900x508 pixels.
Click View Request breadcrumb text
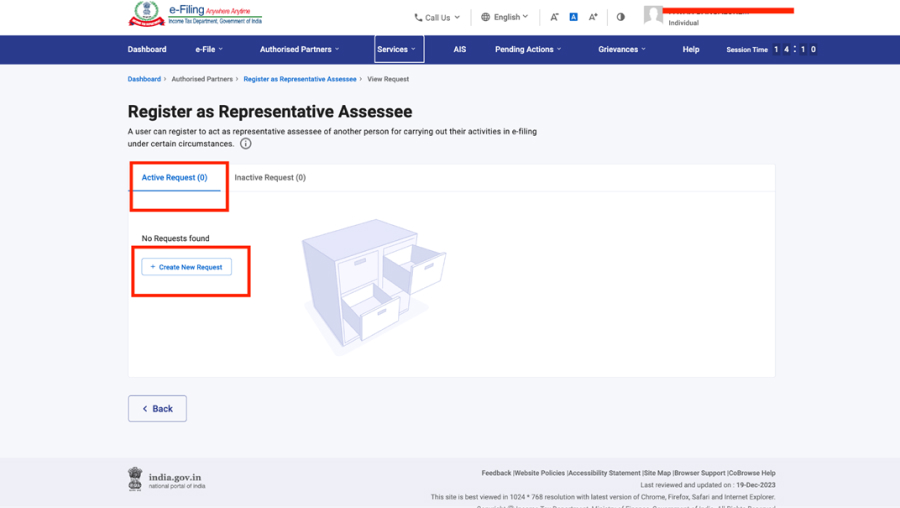[x=388, y=79]
